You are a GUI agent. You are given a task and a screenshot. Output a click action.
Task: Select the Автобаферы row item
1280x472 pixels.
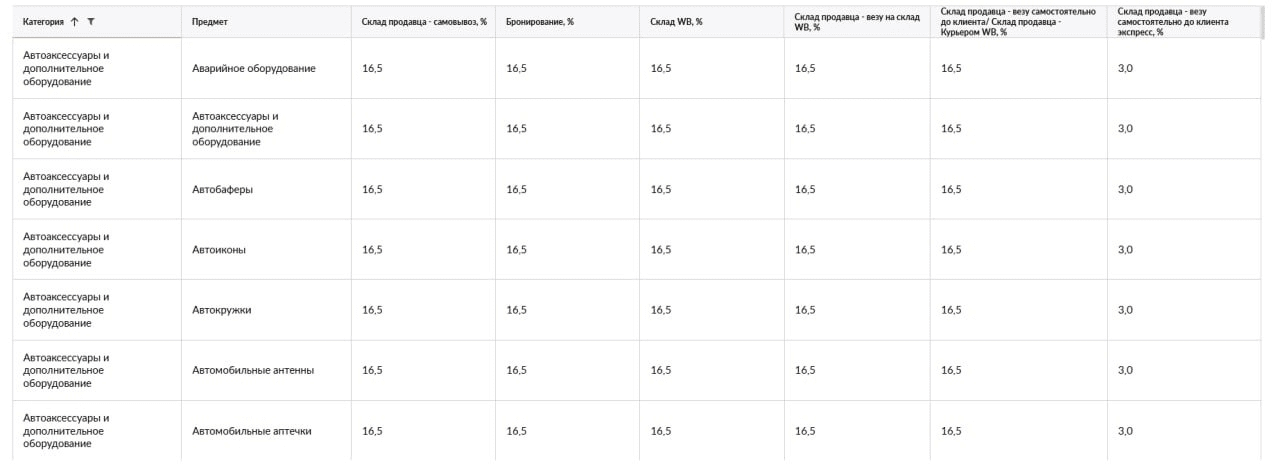tap(222, 189)
